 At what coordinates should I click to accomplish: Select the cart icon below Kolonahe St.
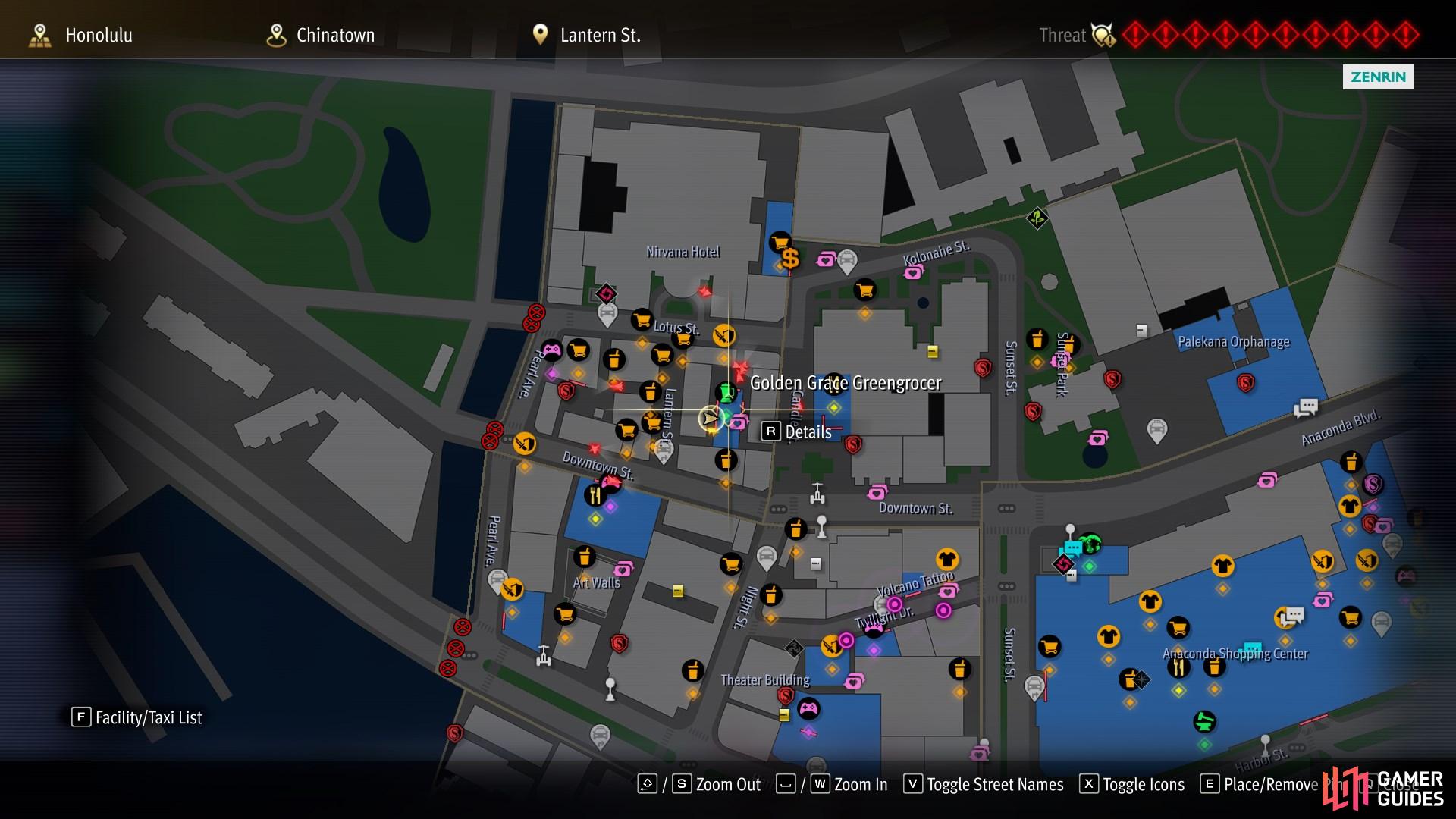tap(864, 290)
